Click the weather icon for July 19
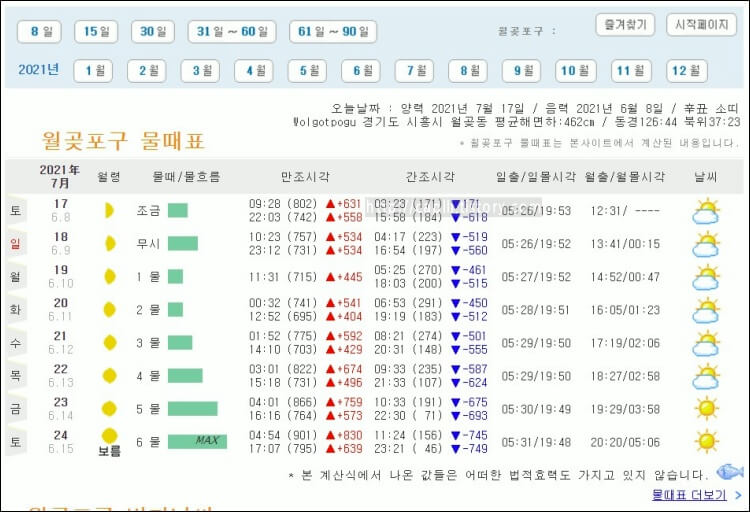 point(706,278)
